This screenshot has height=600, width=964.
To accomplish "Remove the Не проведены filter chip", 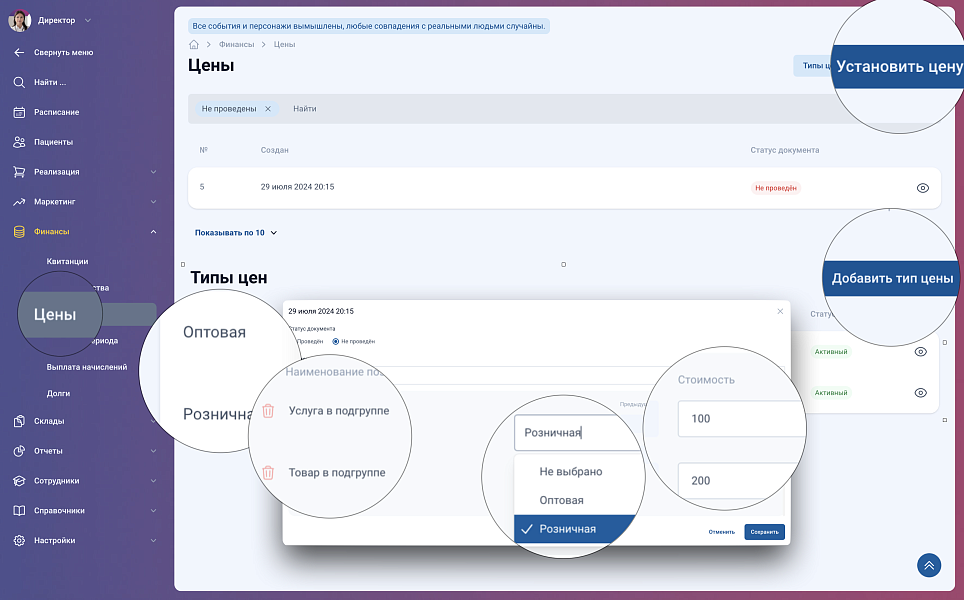I will pos(268,109).
